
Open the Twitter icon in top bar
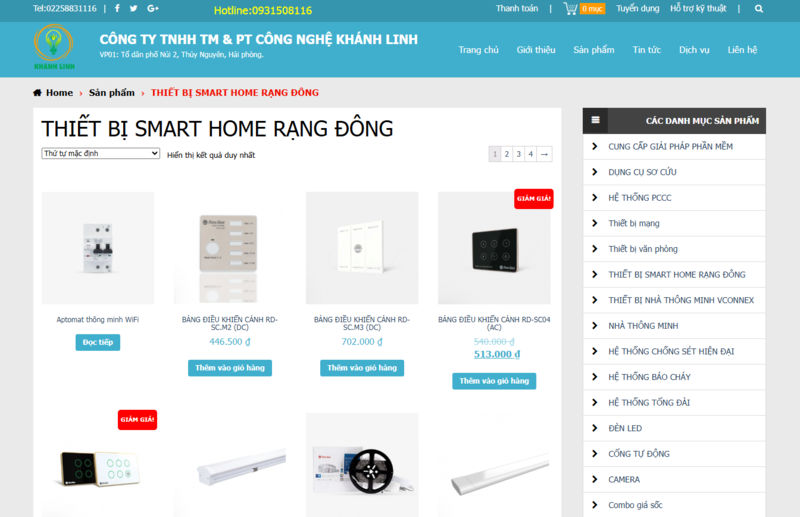133,8
